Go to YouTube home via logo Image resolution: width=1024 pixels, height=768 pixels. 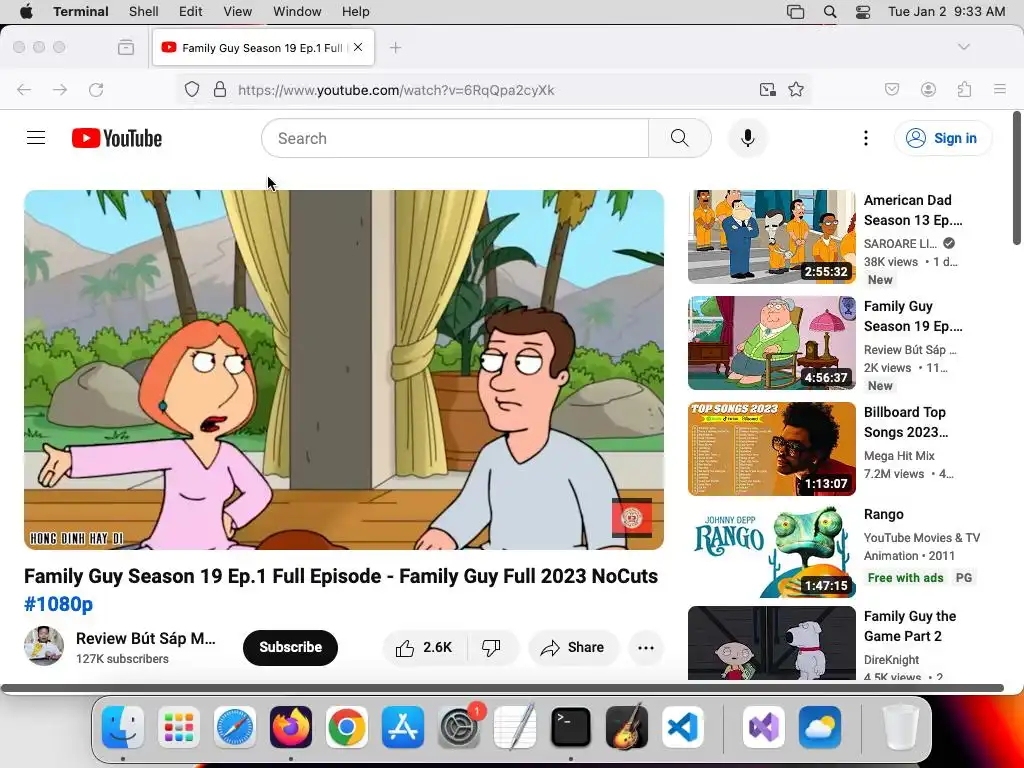pos(117,138)
